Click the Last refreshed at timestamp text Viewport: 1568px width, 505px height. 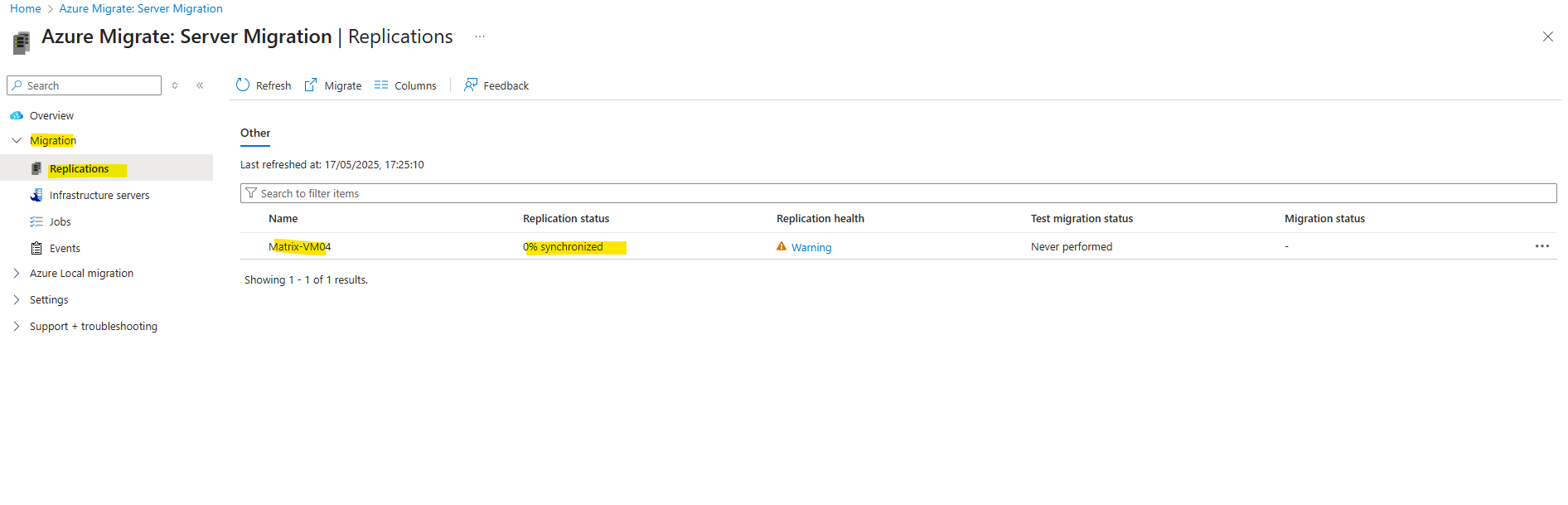pyautogui.click(x=332, y=165)
